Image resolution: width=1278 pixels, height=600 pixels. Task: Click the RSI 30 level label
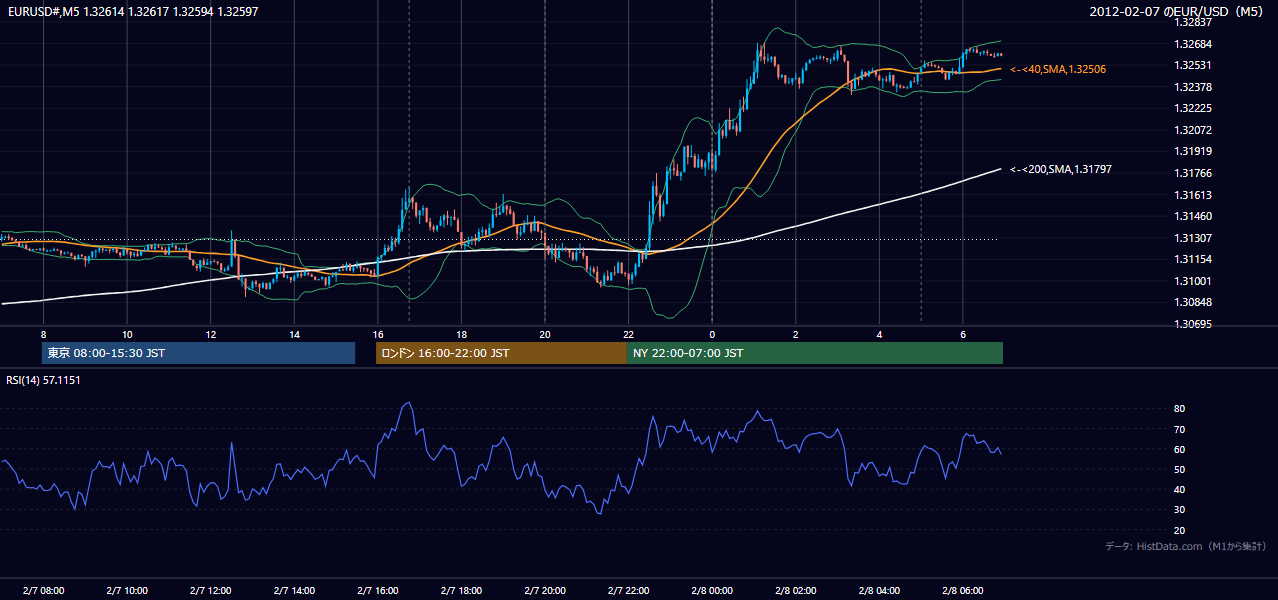(1179, 510)
